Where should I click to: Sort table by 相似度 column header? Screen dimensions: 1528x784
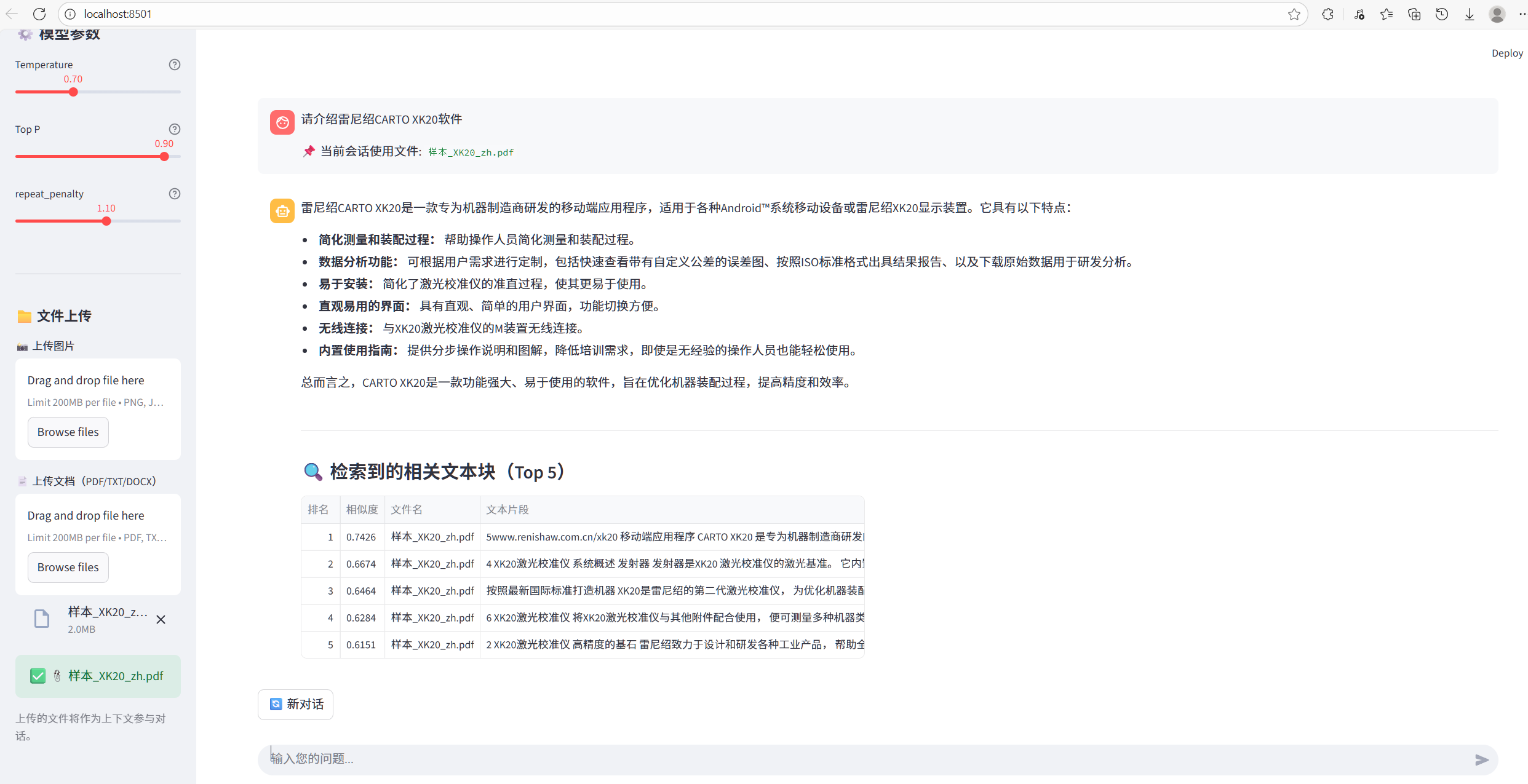point(362,510)
